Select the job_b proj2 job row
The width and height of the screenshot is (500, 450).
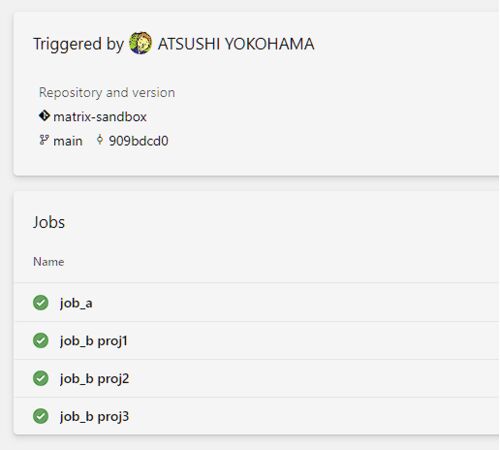pos(256,378)
